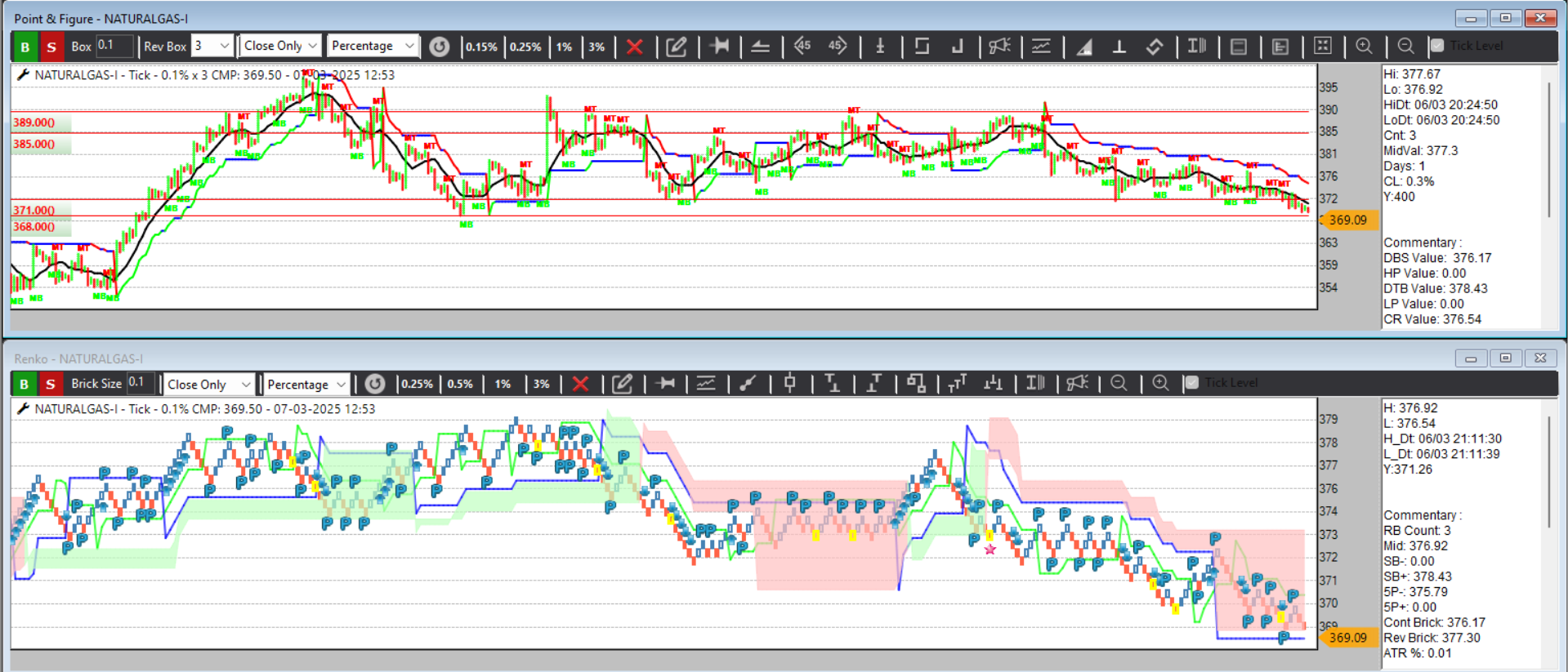1568x672 pixels.
Task: Click the single brick candle icon in Renko
Action: click(x=789, y=383)
